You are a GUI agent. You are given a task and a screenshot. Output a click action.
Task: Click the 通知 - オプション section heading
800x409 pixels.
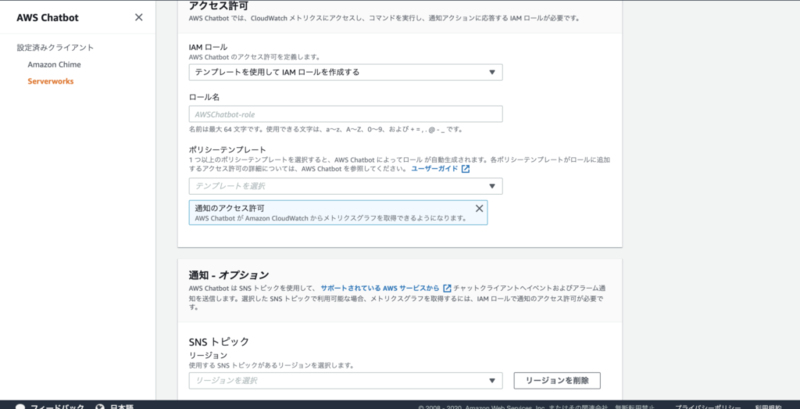coord(229,275)
